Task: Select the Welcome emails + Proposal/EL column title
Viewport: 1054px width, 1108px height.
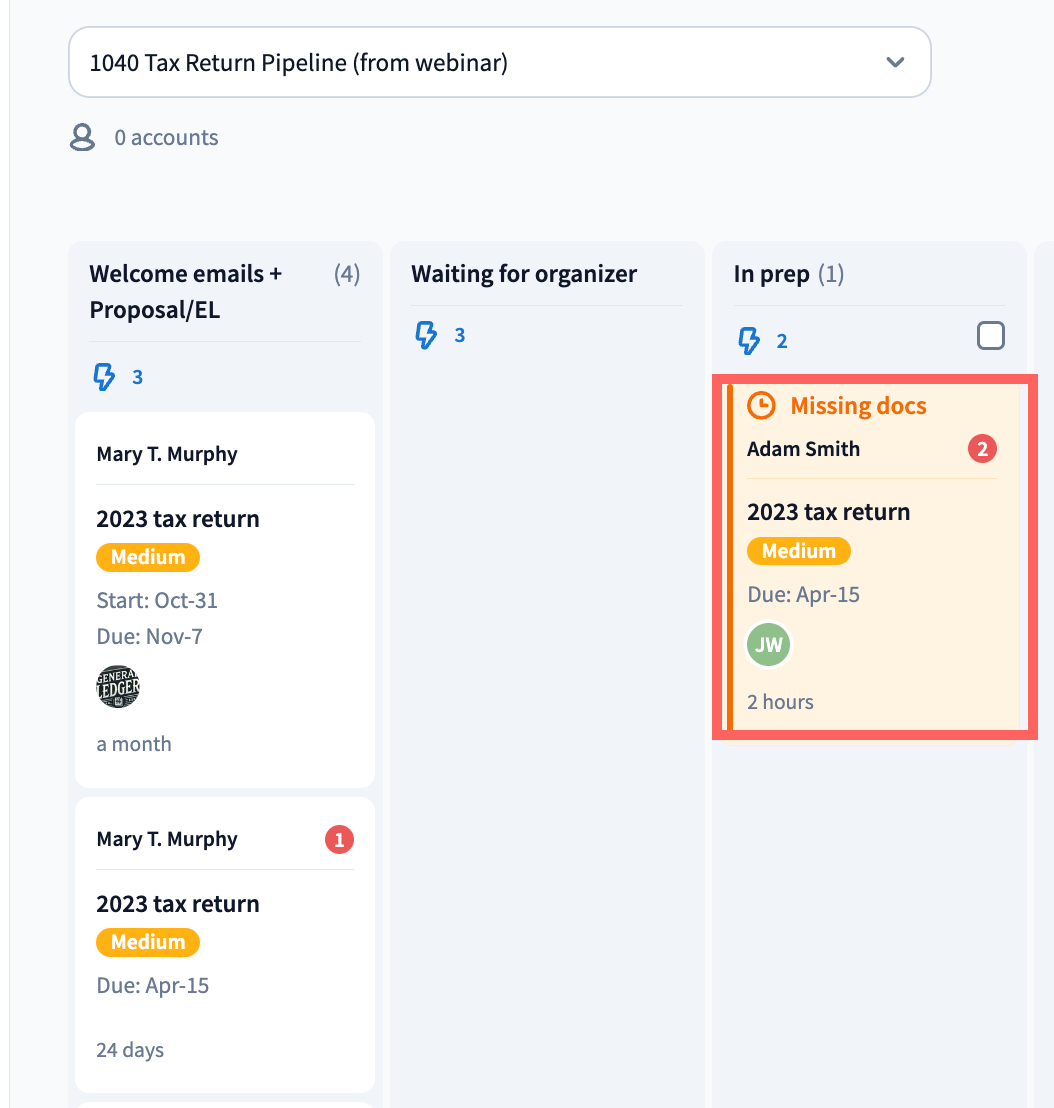Action: click(x=185, y=292)
